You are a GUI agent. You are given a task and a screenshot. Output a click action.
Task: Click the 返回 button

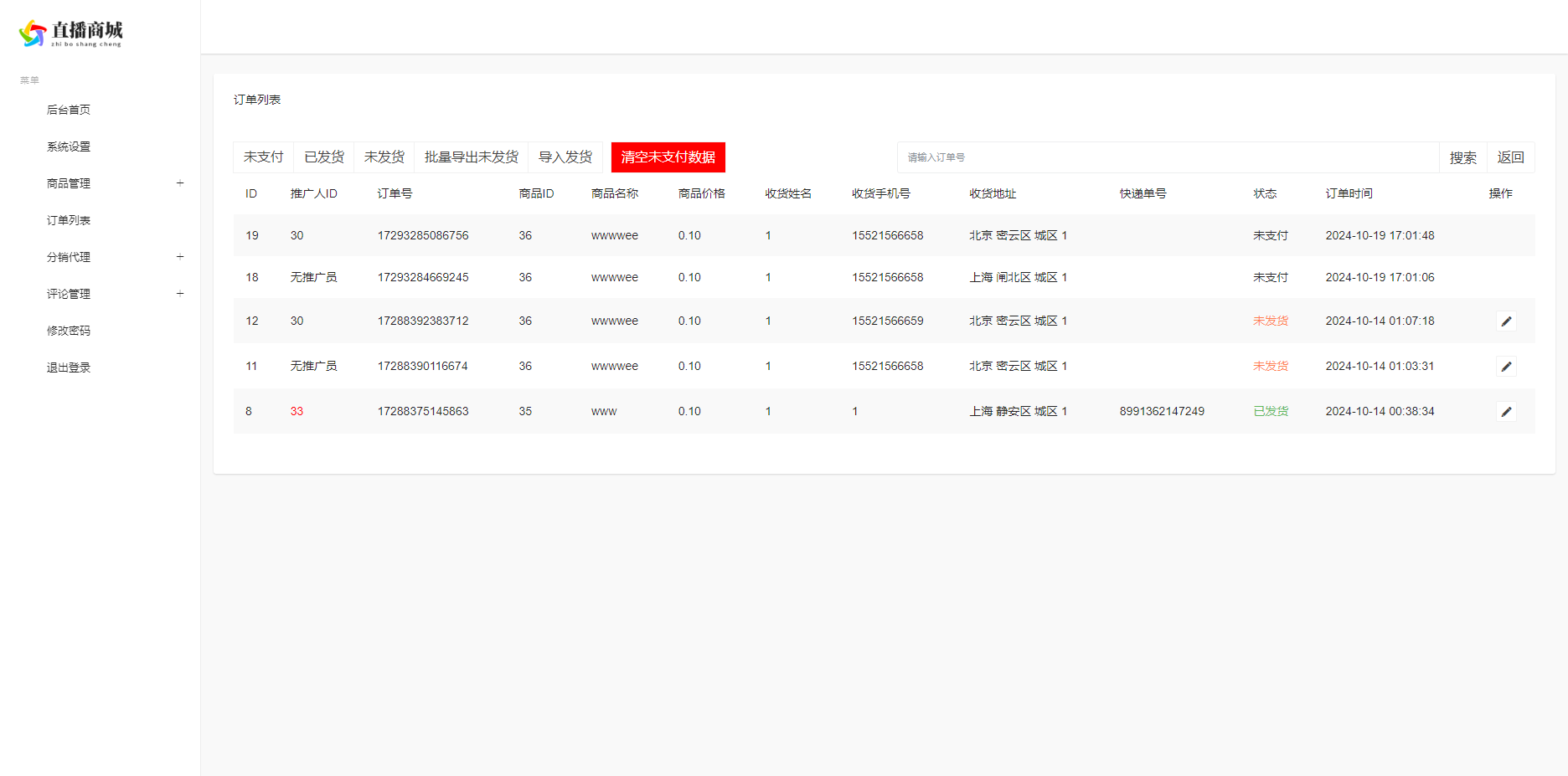[1511, 157]
